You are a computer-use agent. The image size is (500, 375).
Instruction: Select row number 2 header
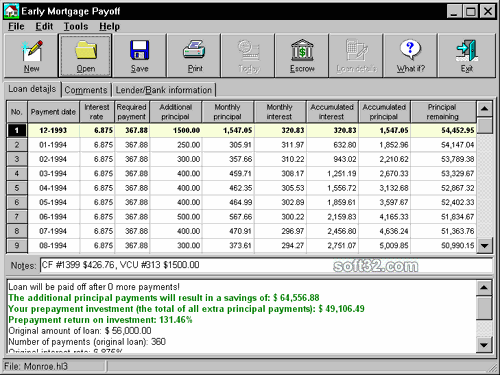17,145
